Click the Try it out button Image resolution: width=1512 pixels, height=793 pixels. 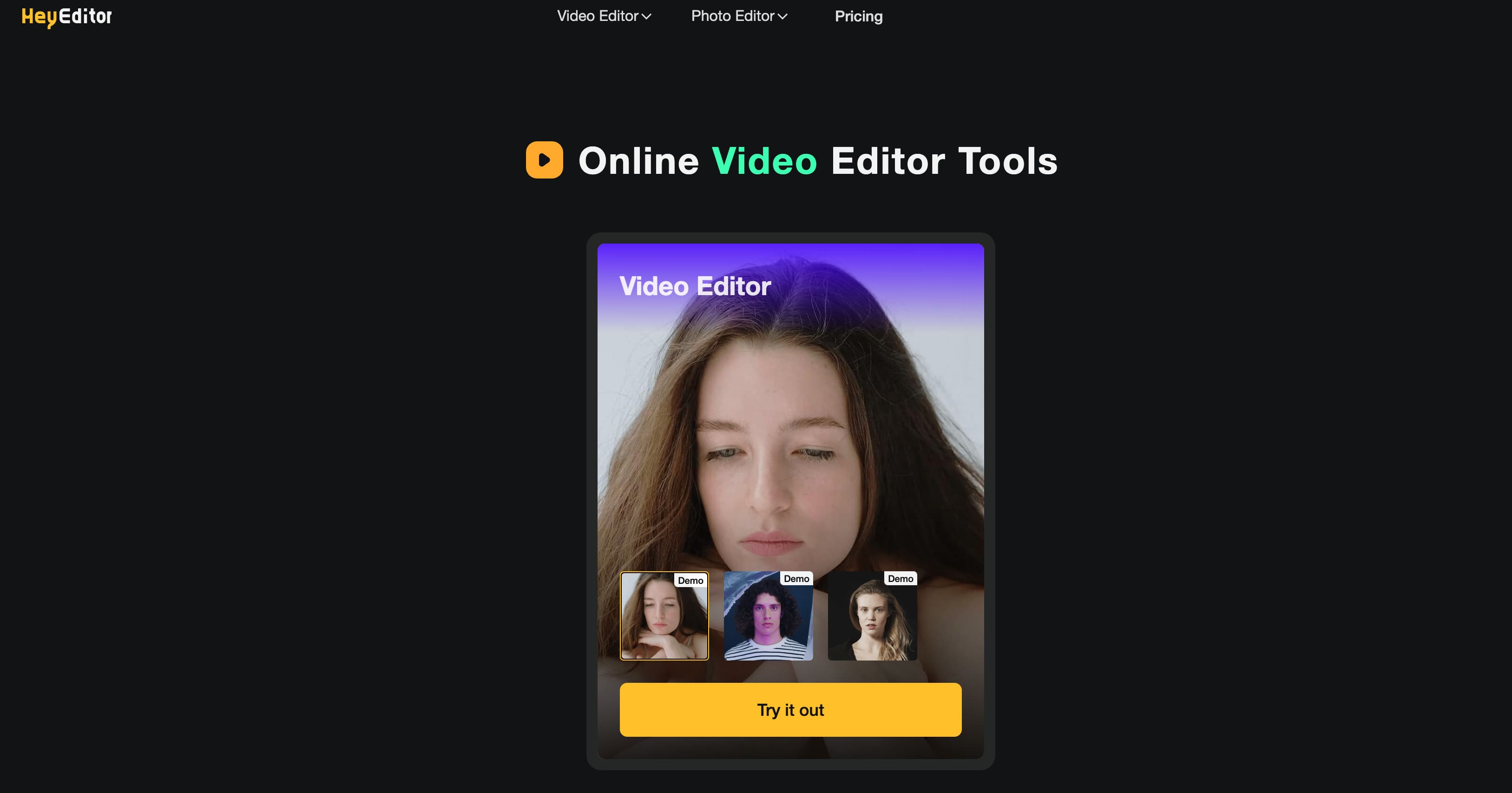[x=790, y=709]
